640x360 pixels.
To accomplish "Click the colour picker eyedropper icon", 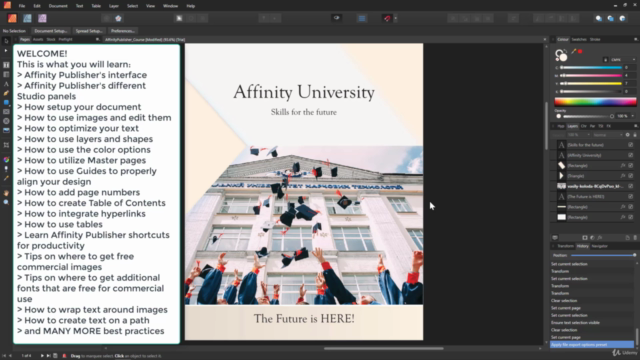I will pyautogui.click(x=573, y=51).
